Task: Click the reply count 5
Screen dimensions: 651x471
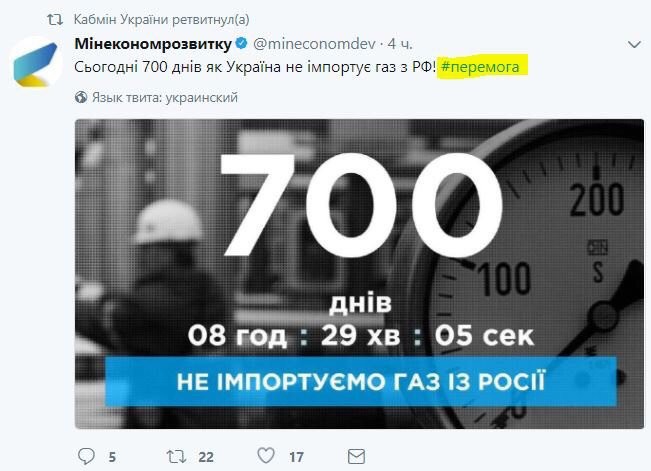Action: coord(112,457)
